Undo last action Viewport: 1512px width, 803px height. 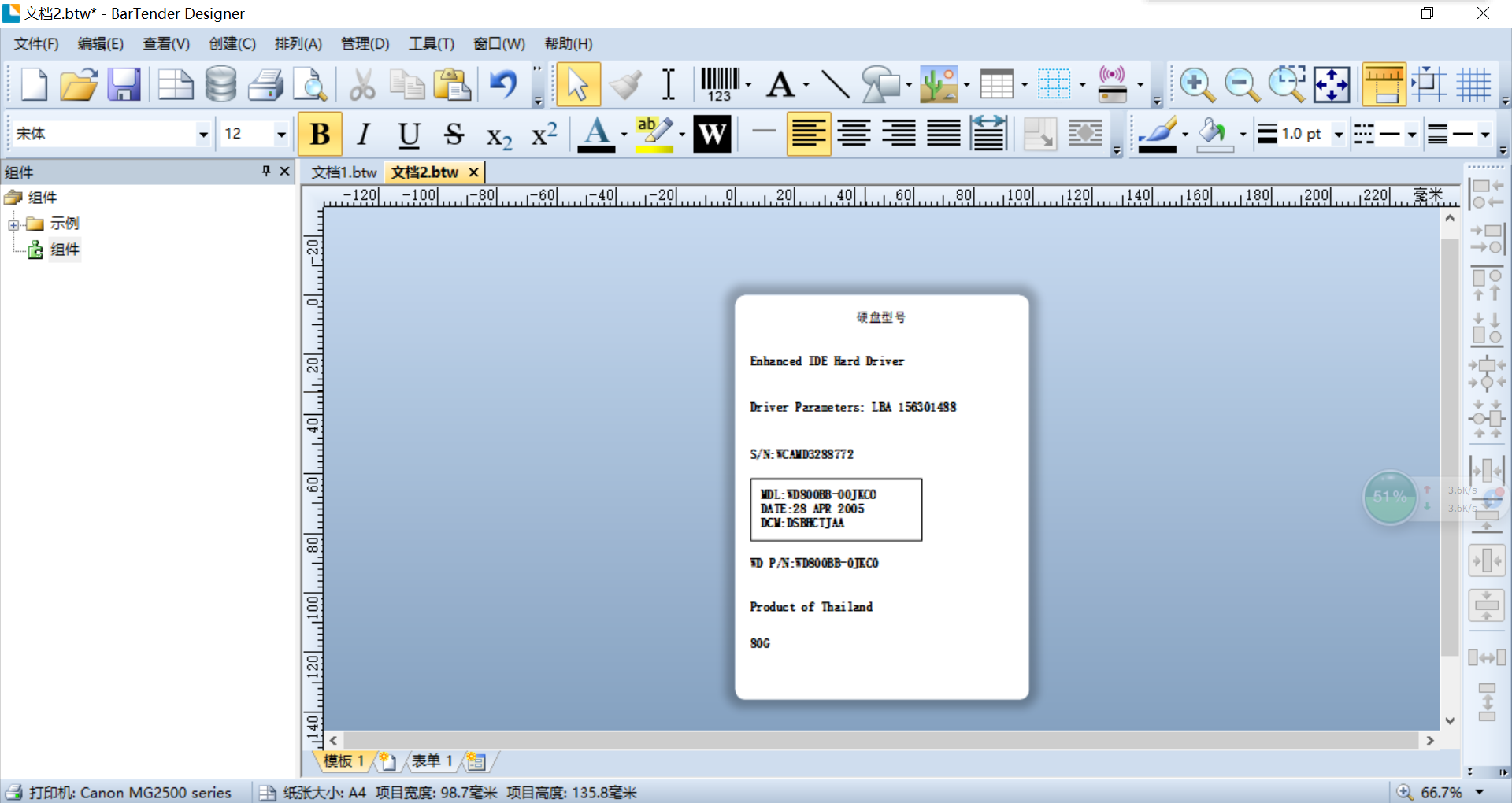(504, 85)
